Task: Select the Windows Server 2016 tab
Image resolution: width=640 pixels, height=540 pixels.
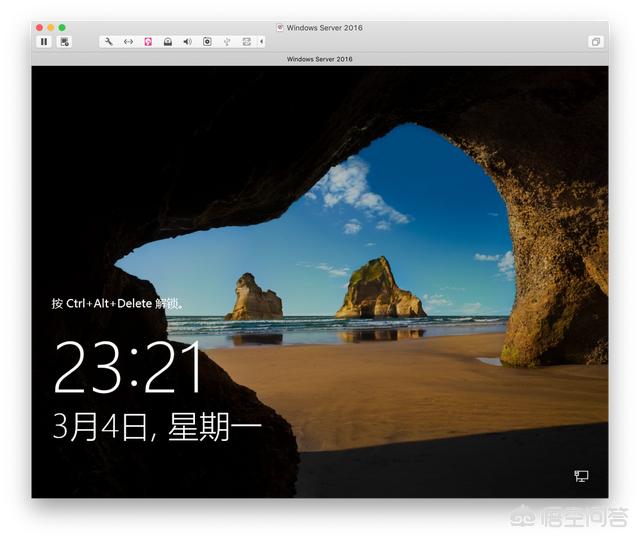Action: coord(319,59)
